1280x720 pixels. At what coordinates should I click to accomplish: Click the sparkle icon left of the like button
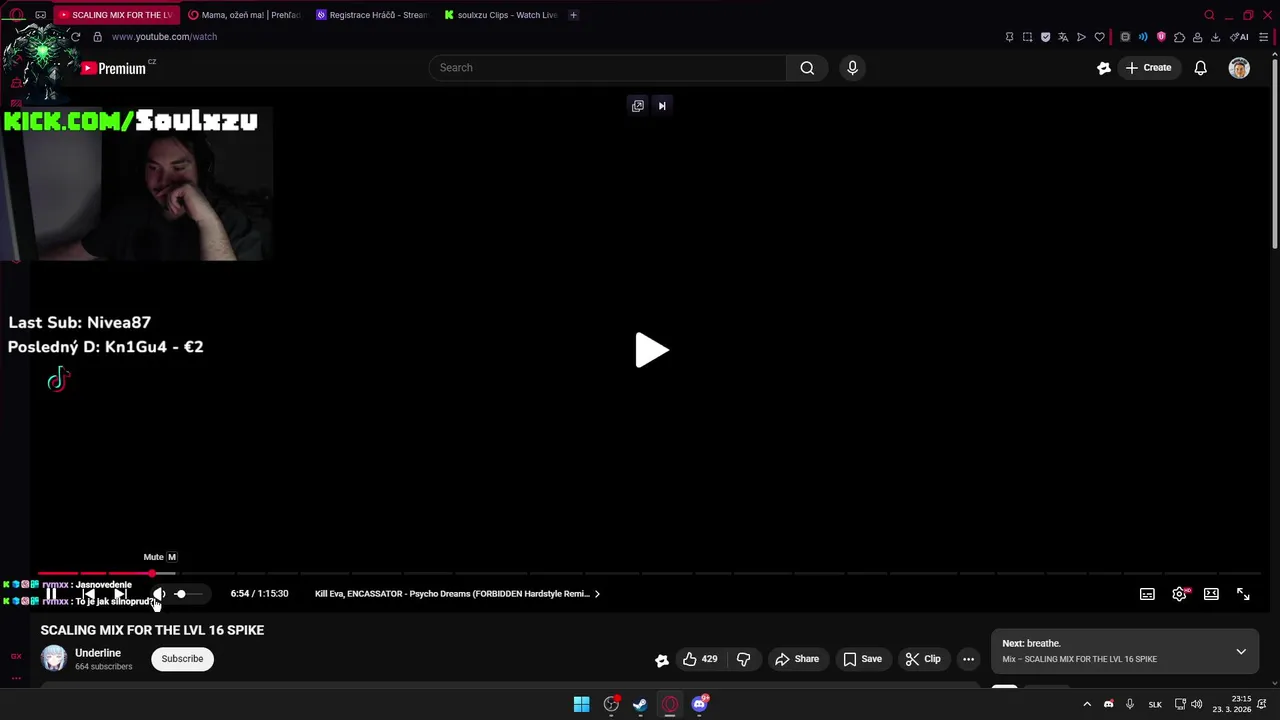[662, 660]
